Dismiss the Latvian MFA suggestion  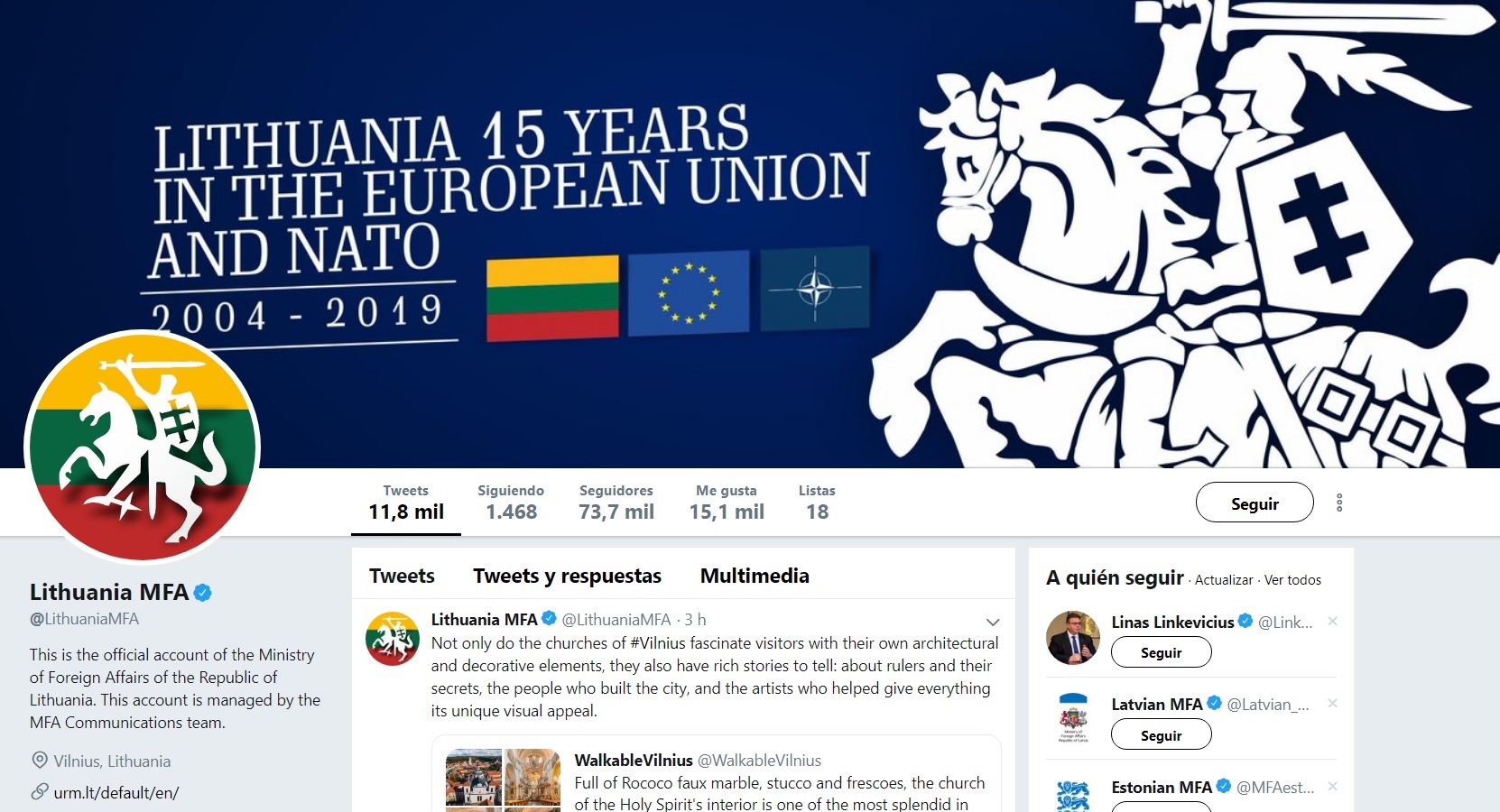tap(1332, 703)
